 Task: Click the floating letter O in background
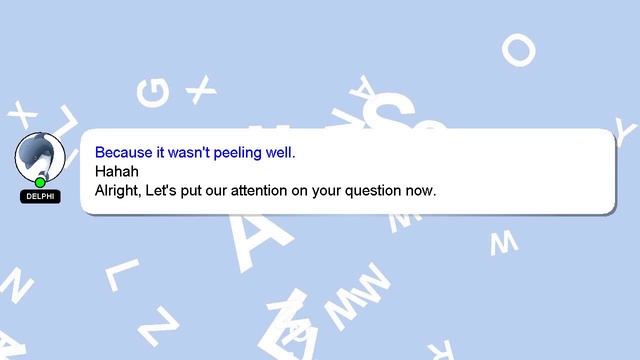pos(519,50)
